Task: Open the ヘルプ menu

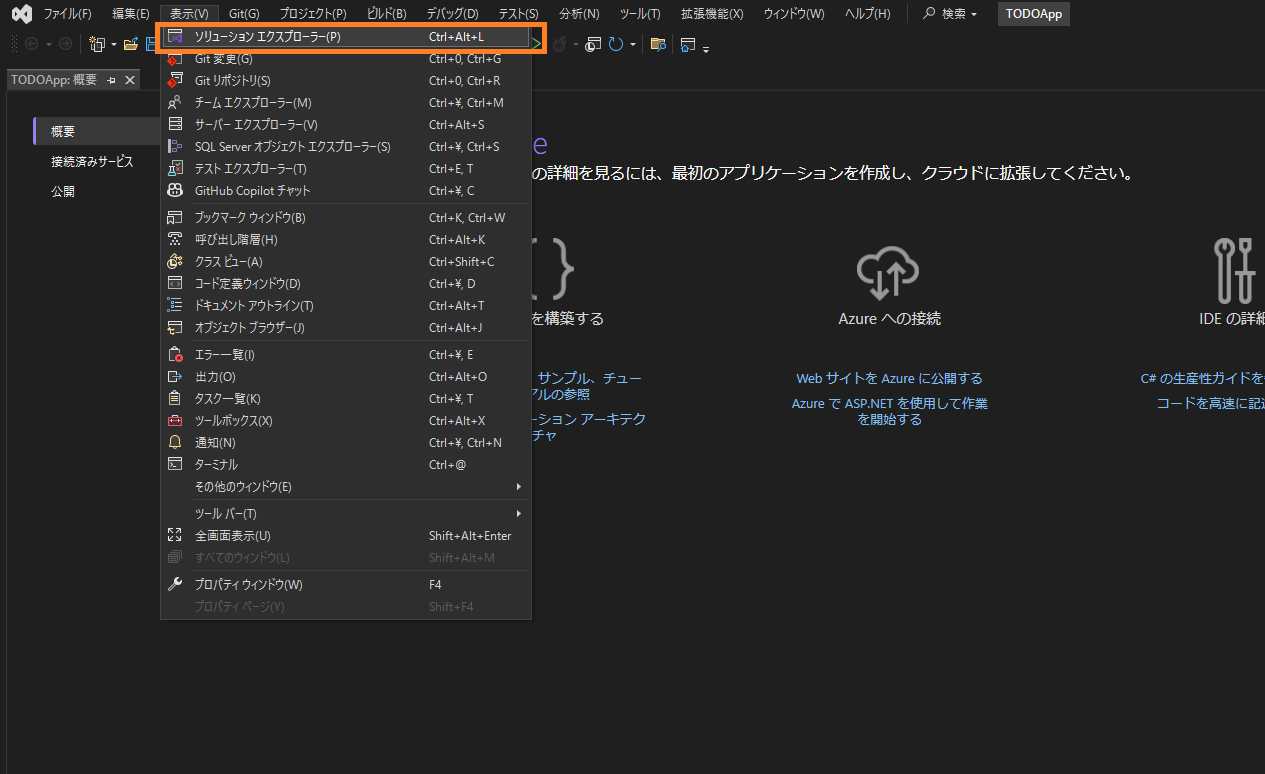Action: click(x=867, y=14)
